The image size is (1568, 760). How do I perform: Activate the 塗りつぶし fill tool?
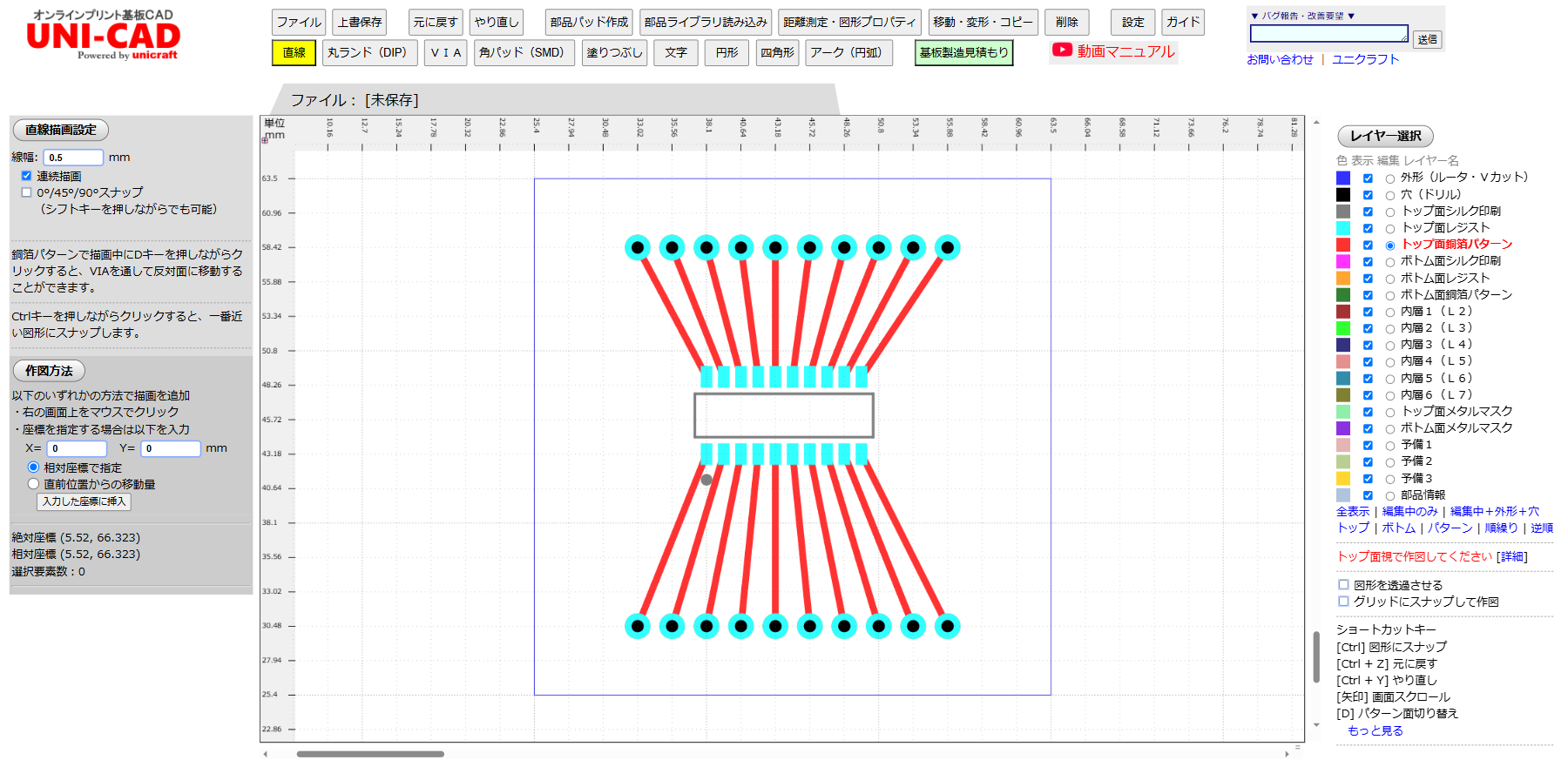pyautogui.click(x=614, y=53)
